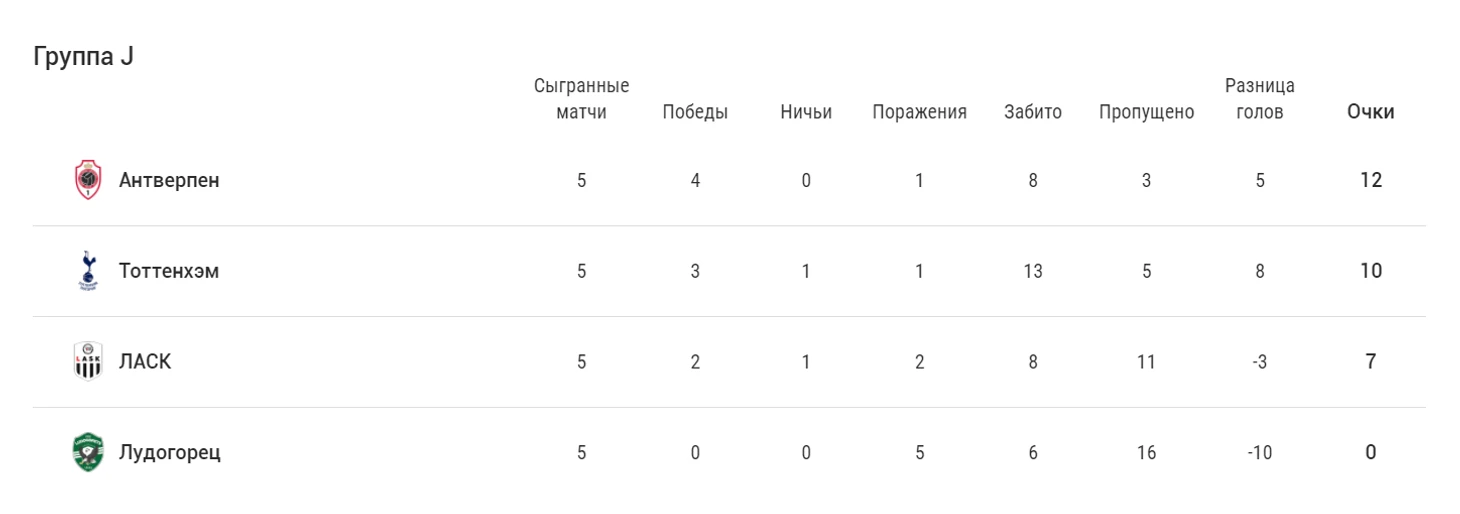This screenshot has height=514, width=1460.
Task: Click the Забито column header
Action: point(1033,112)
